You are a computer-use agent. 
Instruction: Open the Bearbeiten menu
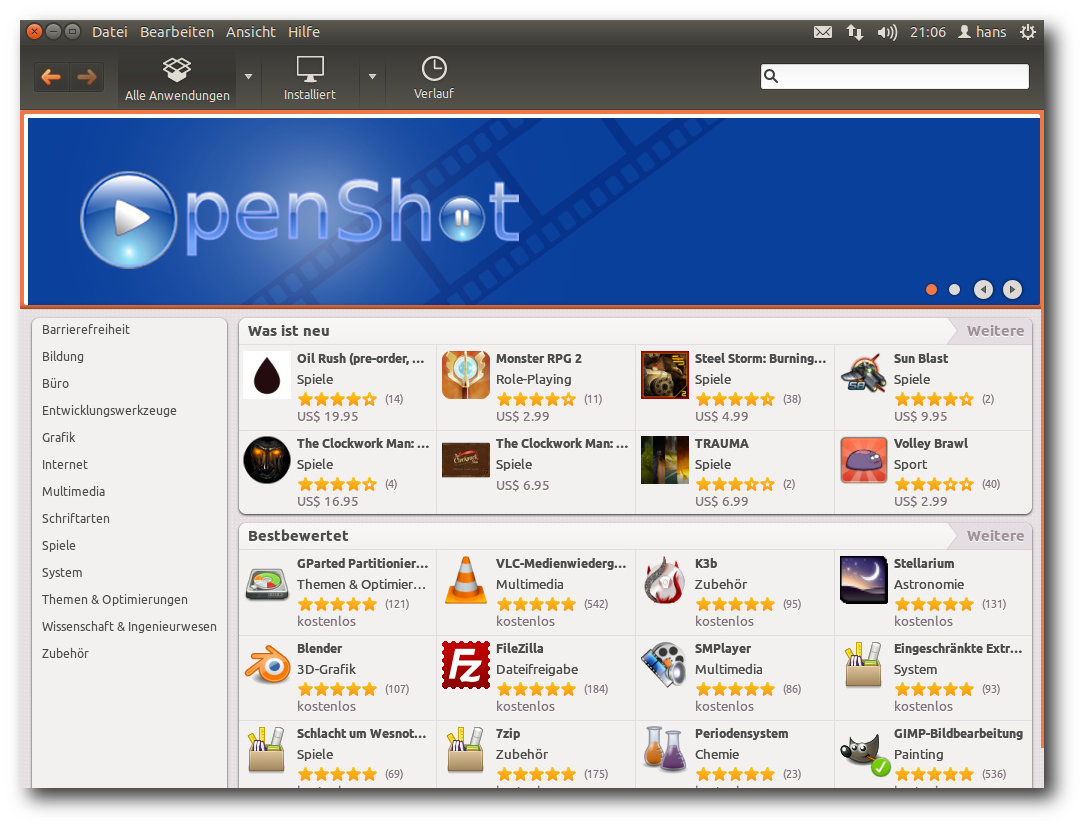[177, 32]
